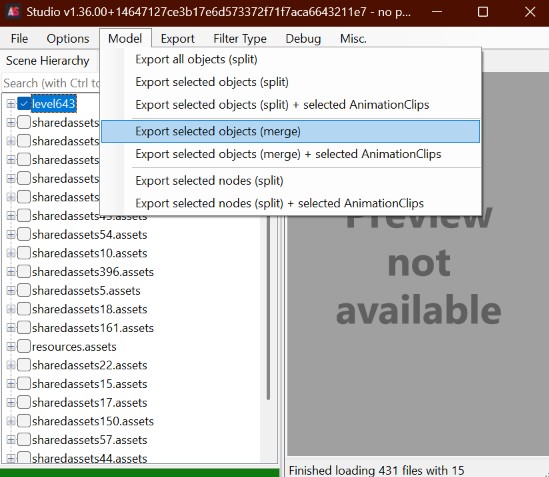Select the resources.assets tree label
This screenshot has height=477, width=549.
pos(74,346)
